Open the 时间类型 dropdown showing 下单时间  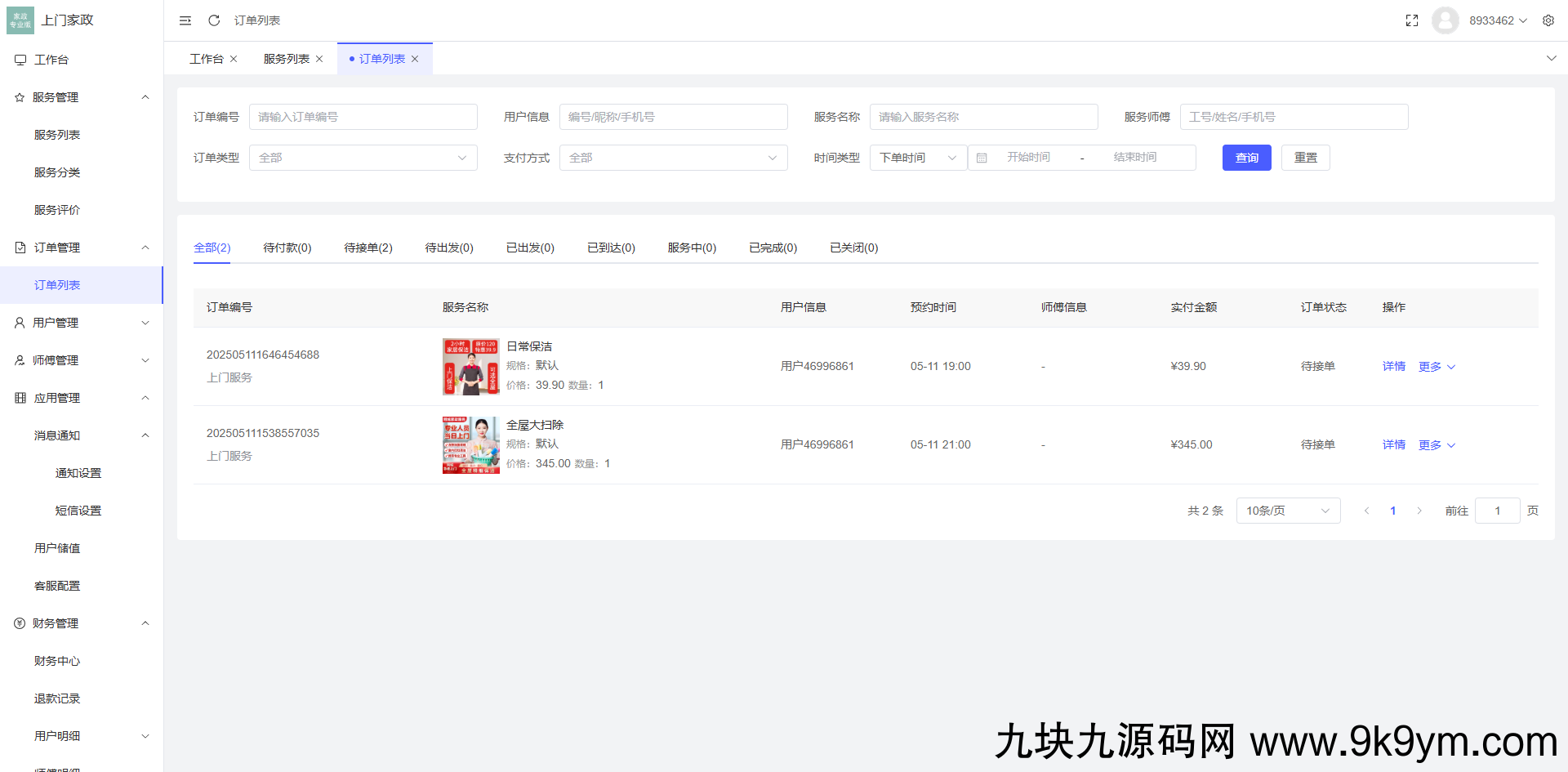pyautogui.click(x=917, y=157)
